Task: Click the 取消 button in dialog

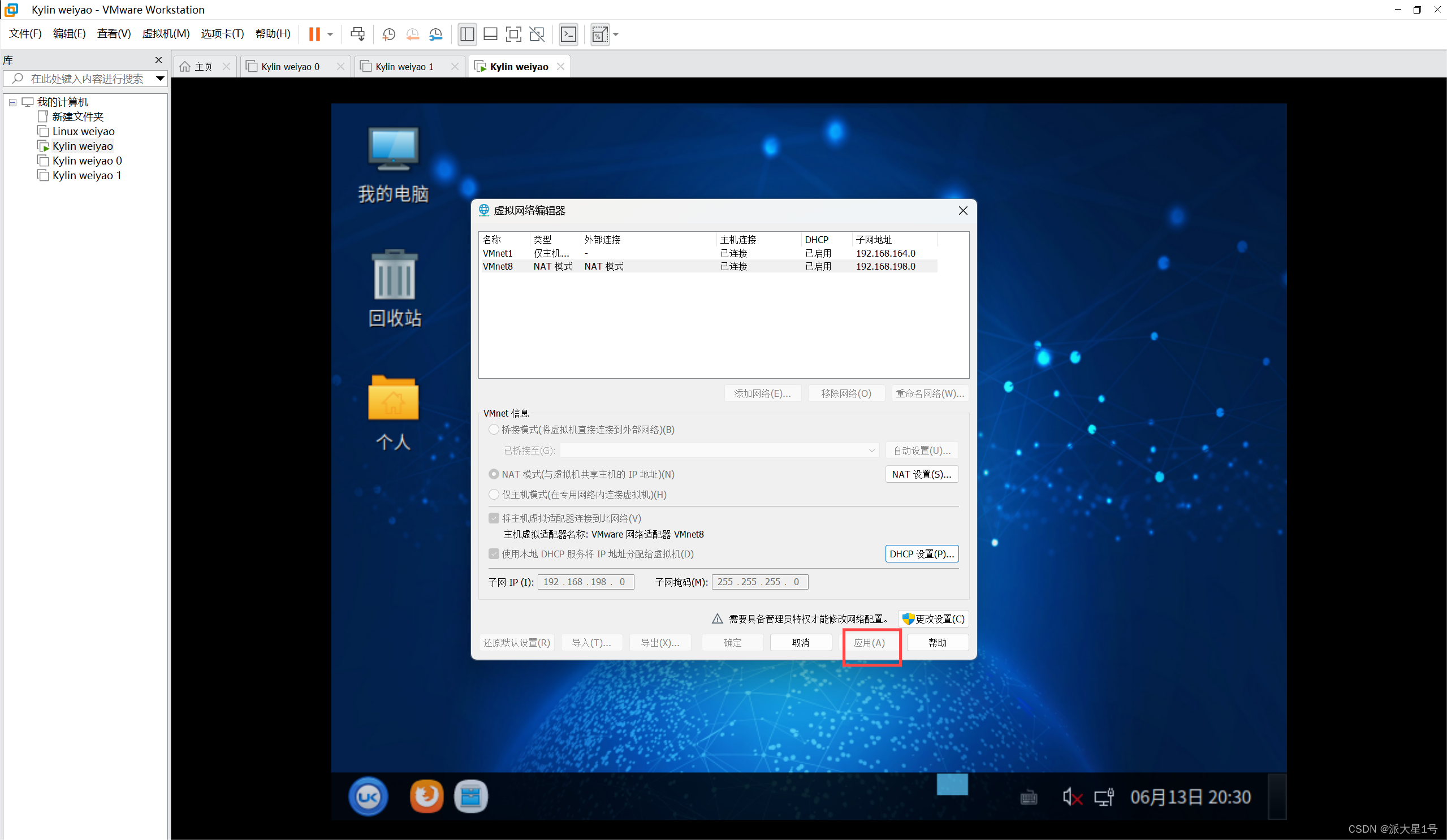Action: 800,643
